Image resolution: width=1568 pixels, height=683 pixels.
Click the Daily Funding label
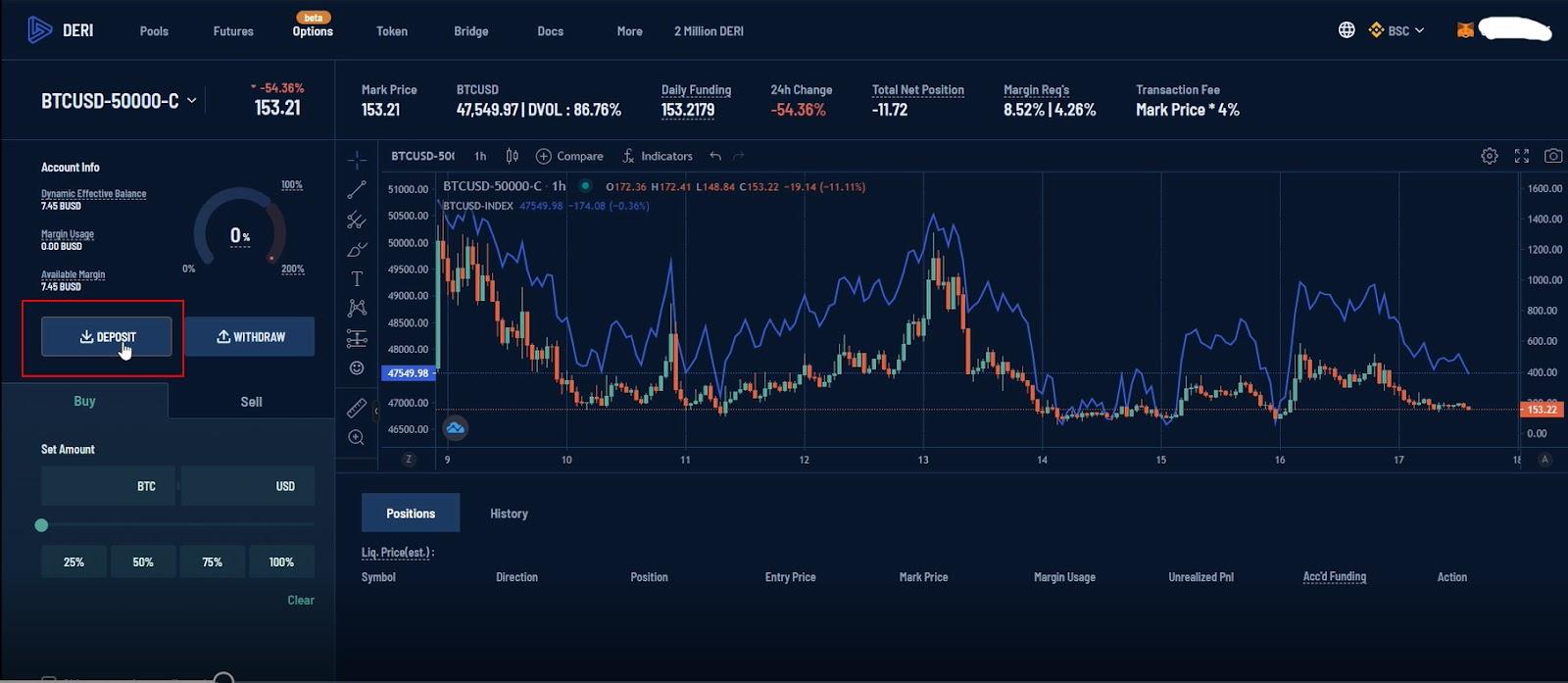click(696, 89)
